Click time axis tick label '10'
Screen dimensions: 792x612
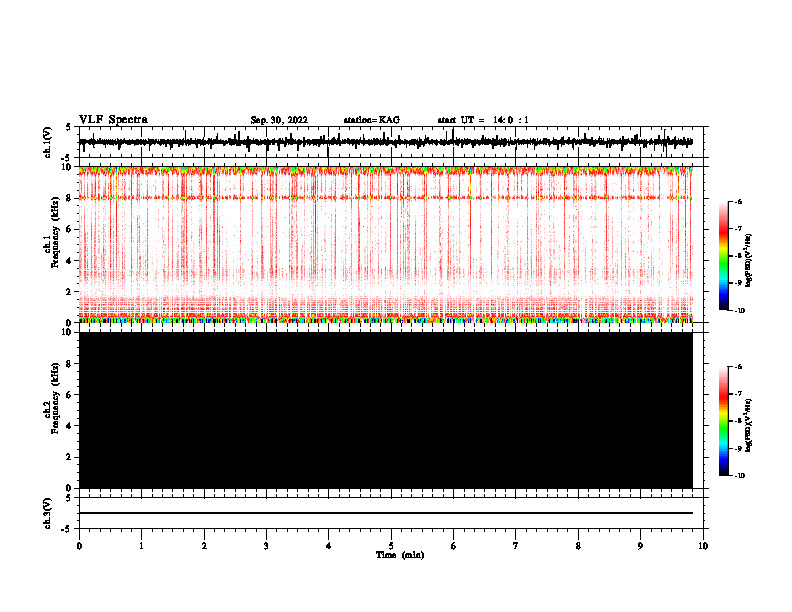click(x=703, y=546)
